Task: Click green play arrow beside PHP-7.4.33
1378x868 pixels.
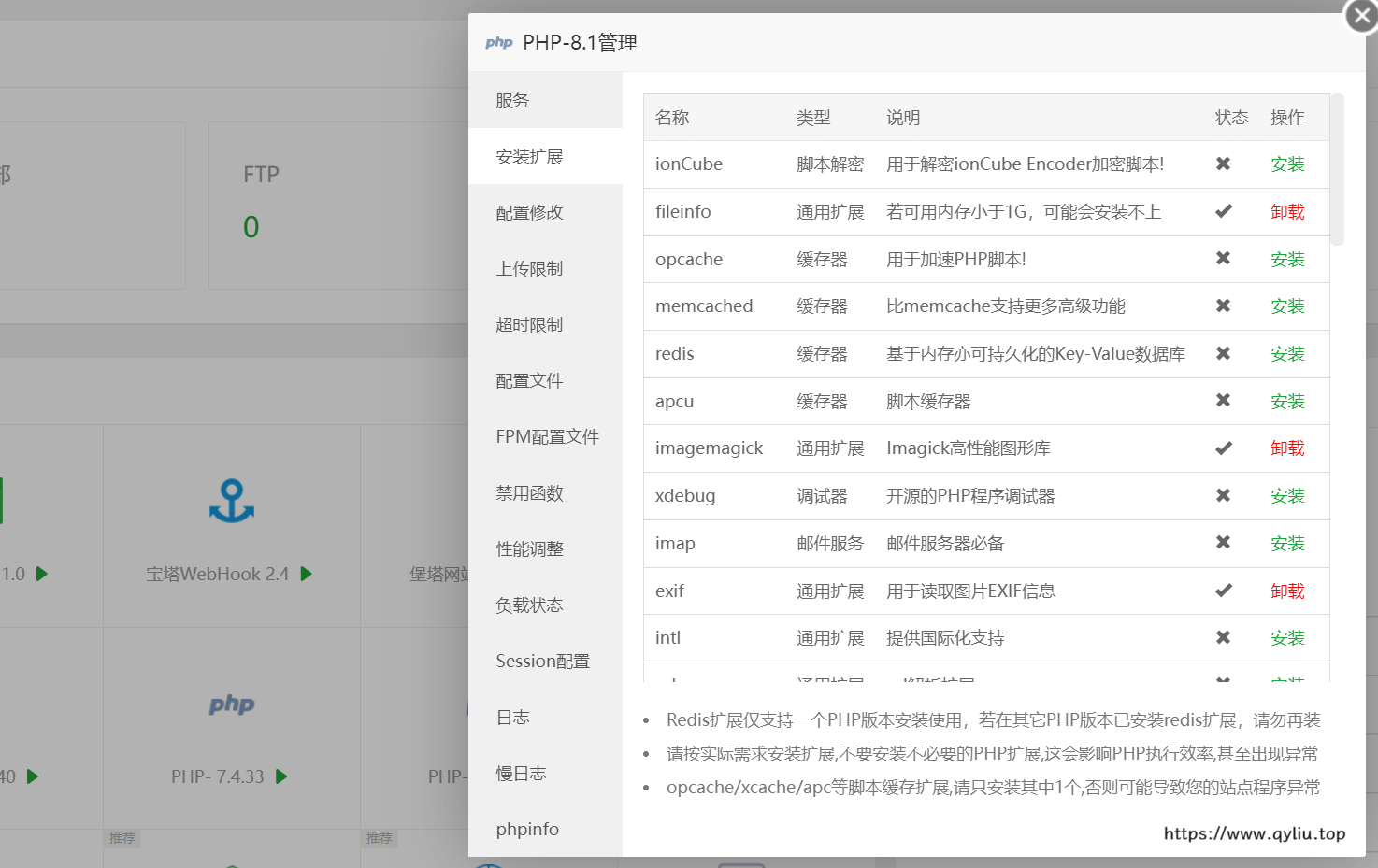Action: (x=281, y=776)
